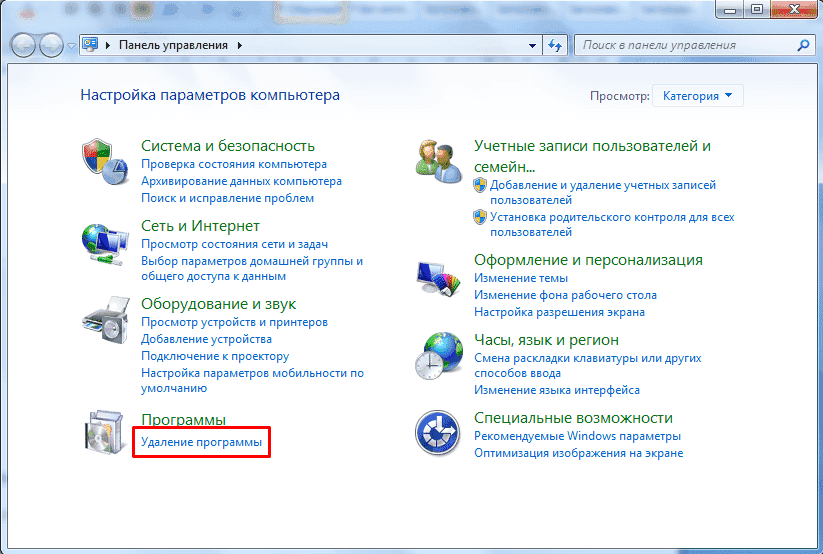Screen dimensions: 823x554
Task: Click Просмотр устройств и принтеров
Action: 234,322
